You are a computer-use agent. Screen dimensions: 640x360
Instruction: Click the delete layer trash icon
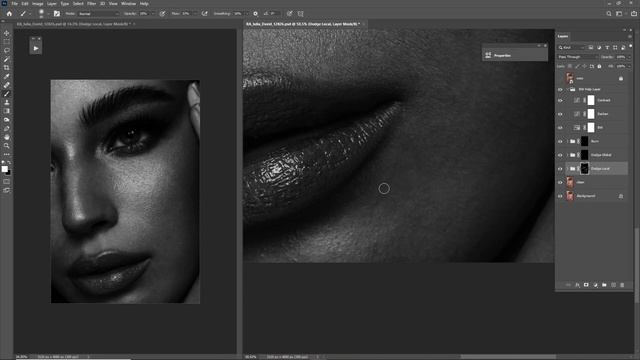click(622, 285)
